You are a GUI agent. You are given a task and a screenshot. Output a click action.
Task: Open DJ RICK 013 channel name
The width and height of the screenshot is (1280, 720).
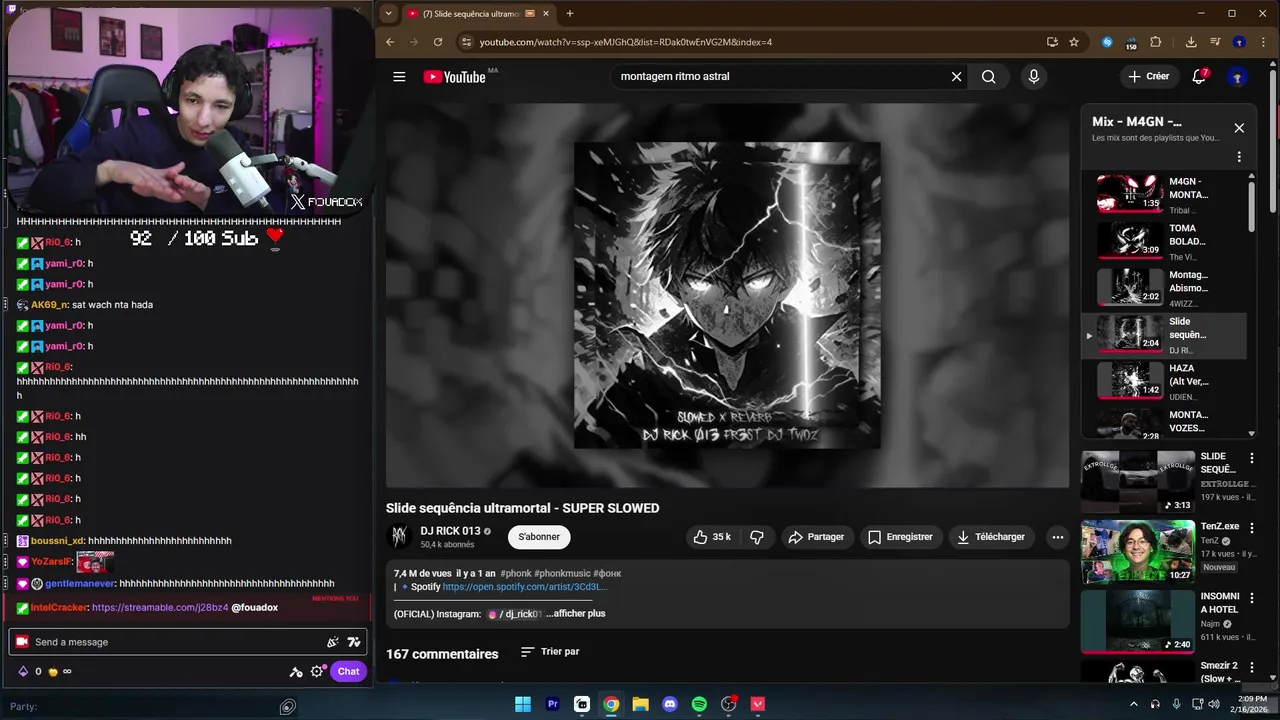tap(450, 531)
